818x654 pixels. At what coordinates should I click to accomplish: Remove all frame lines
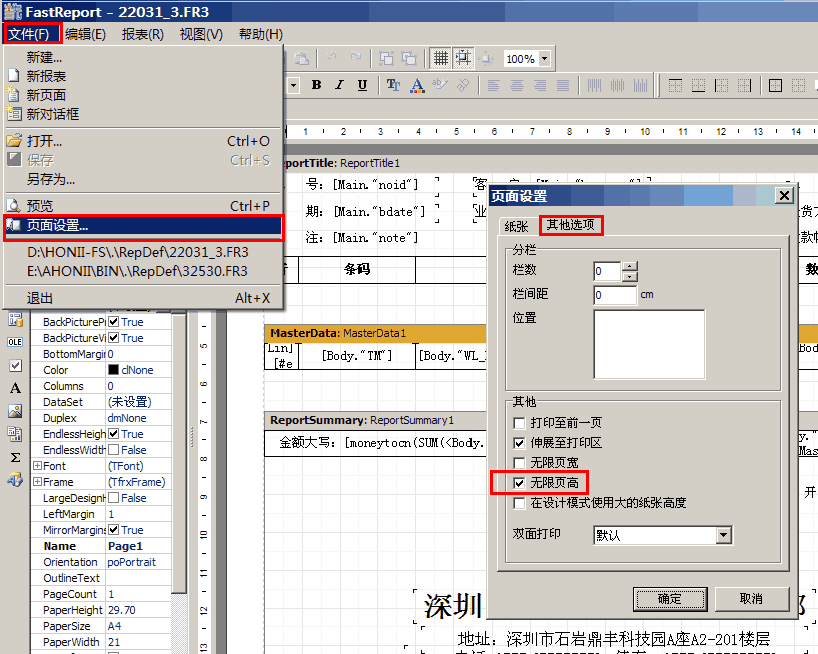798,85
